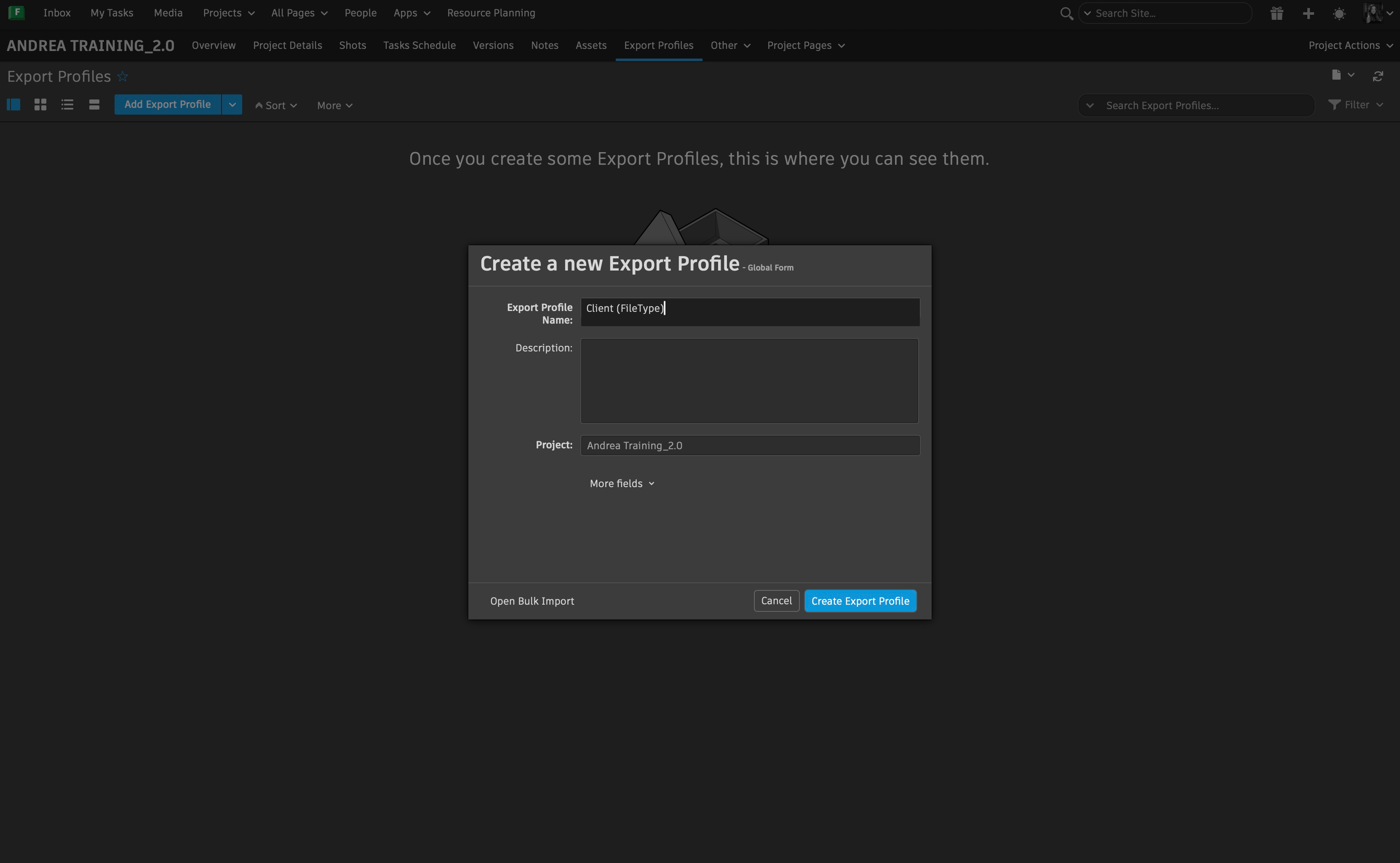The height and width of the screenshot is (863, 1400).
Task: Click into the Description text area
Action: tap(749, 381)
